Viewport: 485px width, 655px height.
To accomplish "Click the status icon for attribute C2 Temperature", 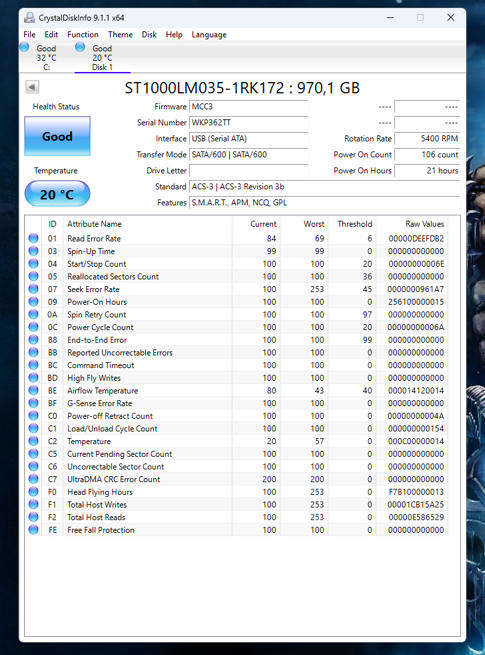I will coord(33,441).
